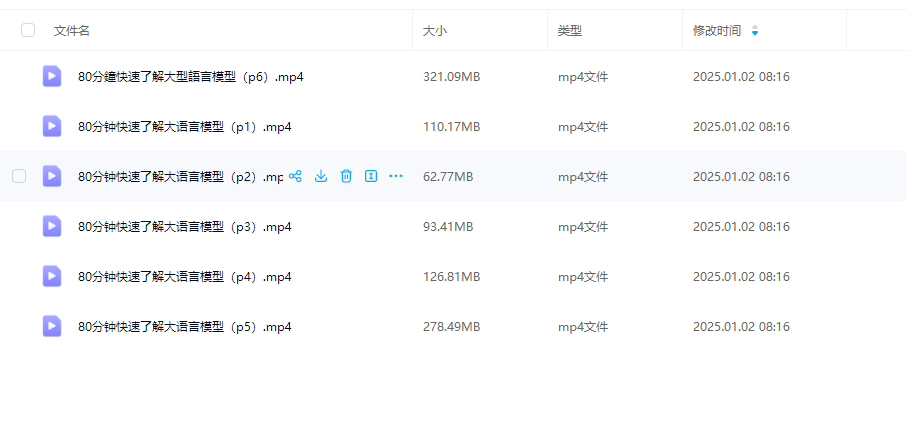Open the p3 mp4 file name

click(185, 226)
